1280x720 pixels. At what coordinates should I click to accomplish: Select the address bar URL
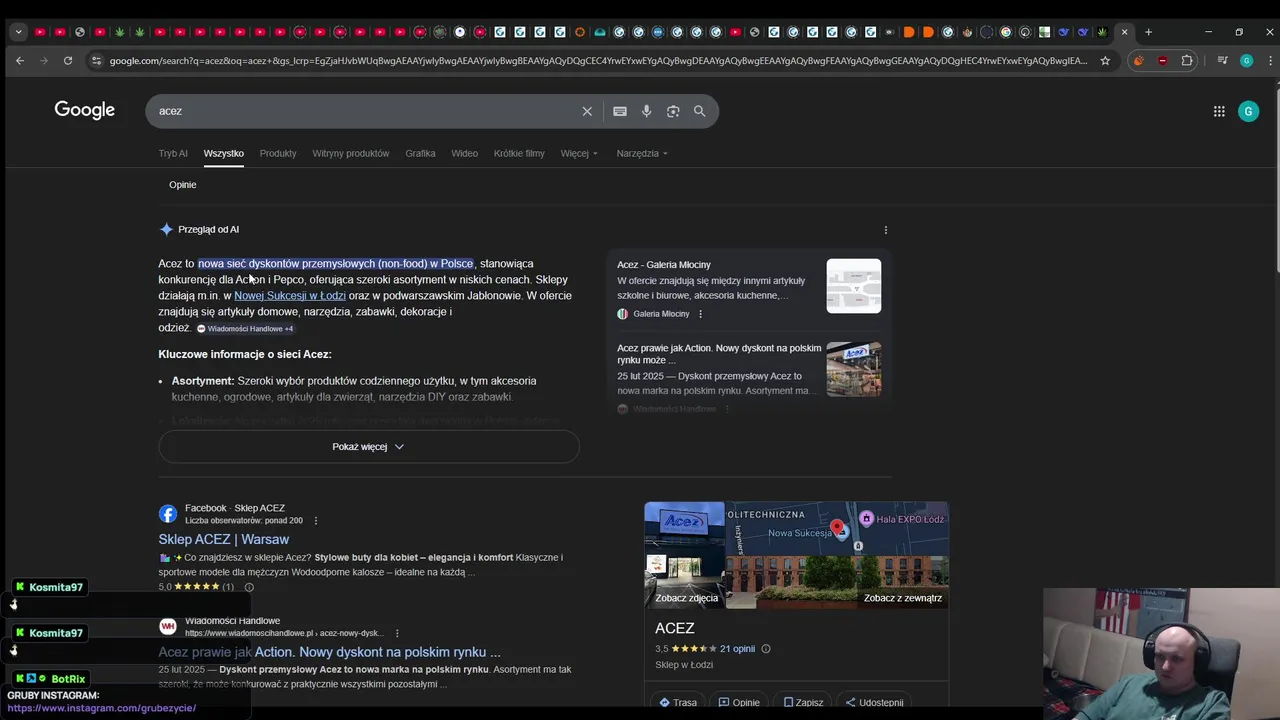(598, 61)
